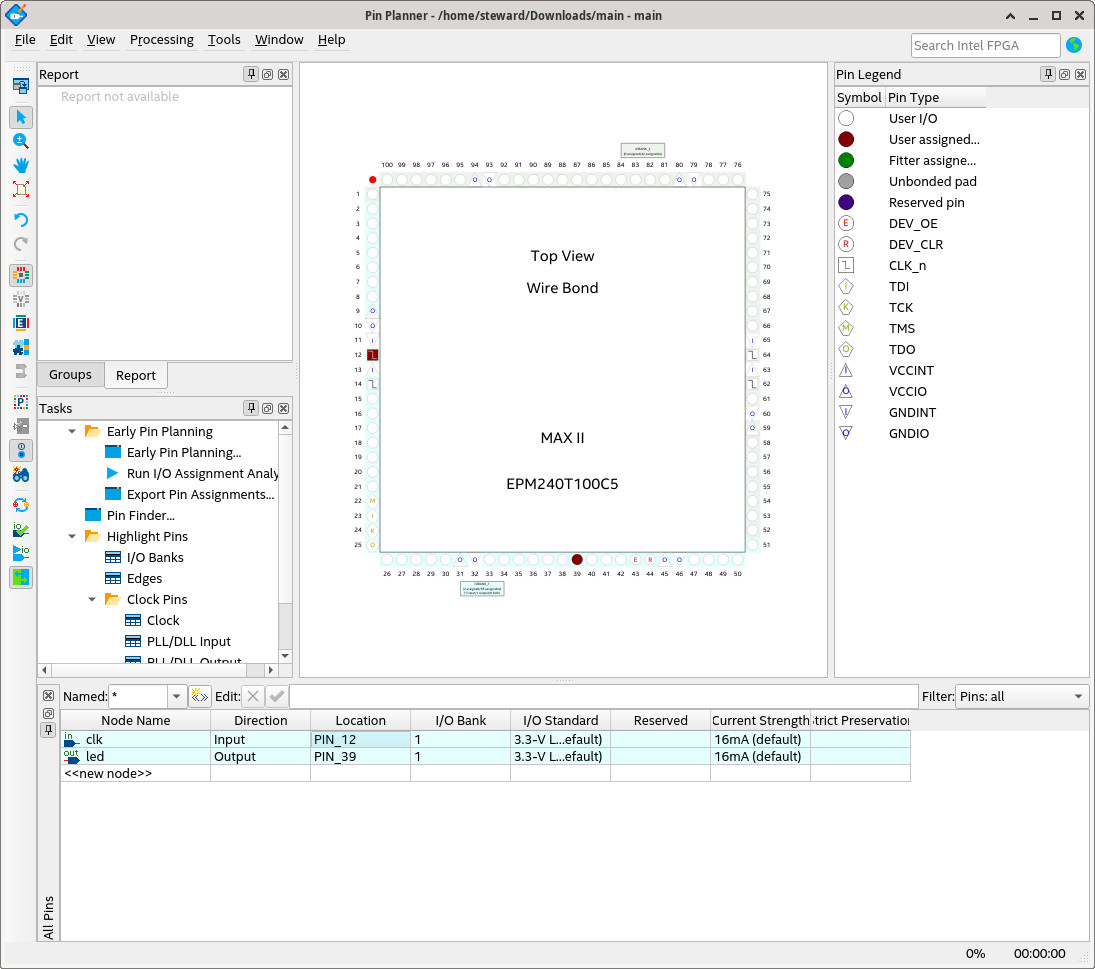The width and height of the screenshot is (1095, 969).
Task: Click the package view icon with P
Action: click(x=21, y=402)
